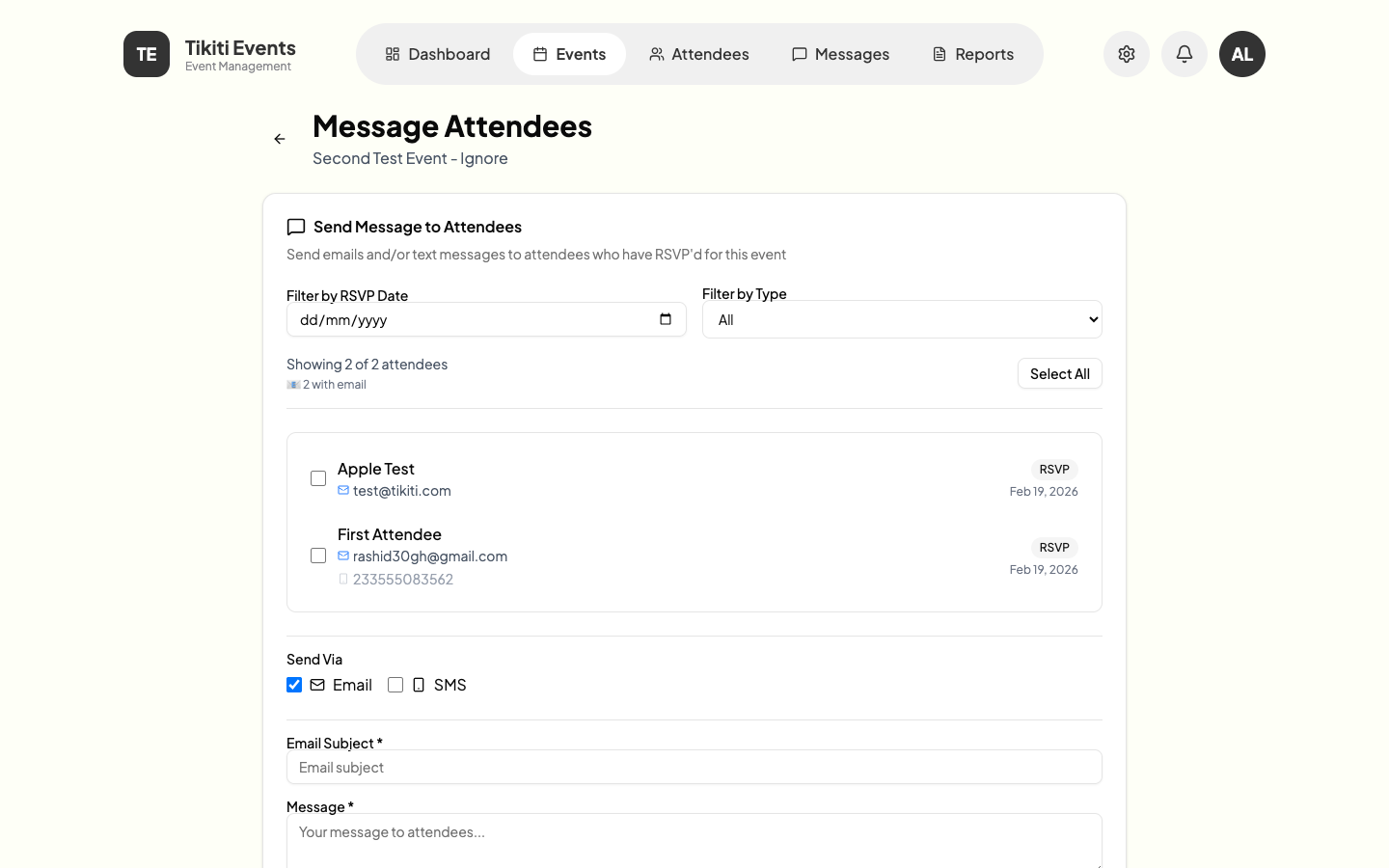The image size is (1389, 868).
Task: Open the notifications bell
Action: coord(1185,54)
